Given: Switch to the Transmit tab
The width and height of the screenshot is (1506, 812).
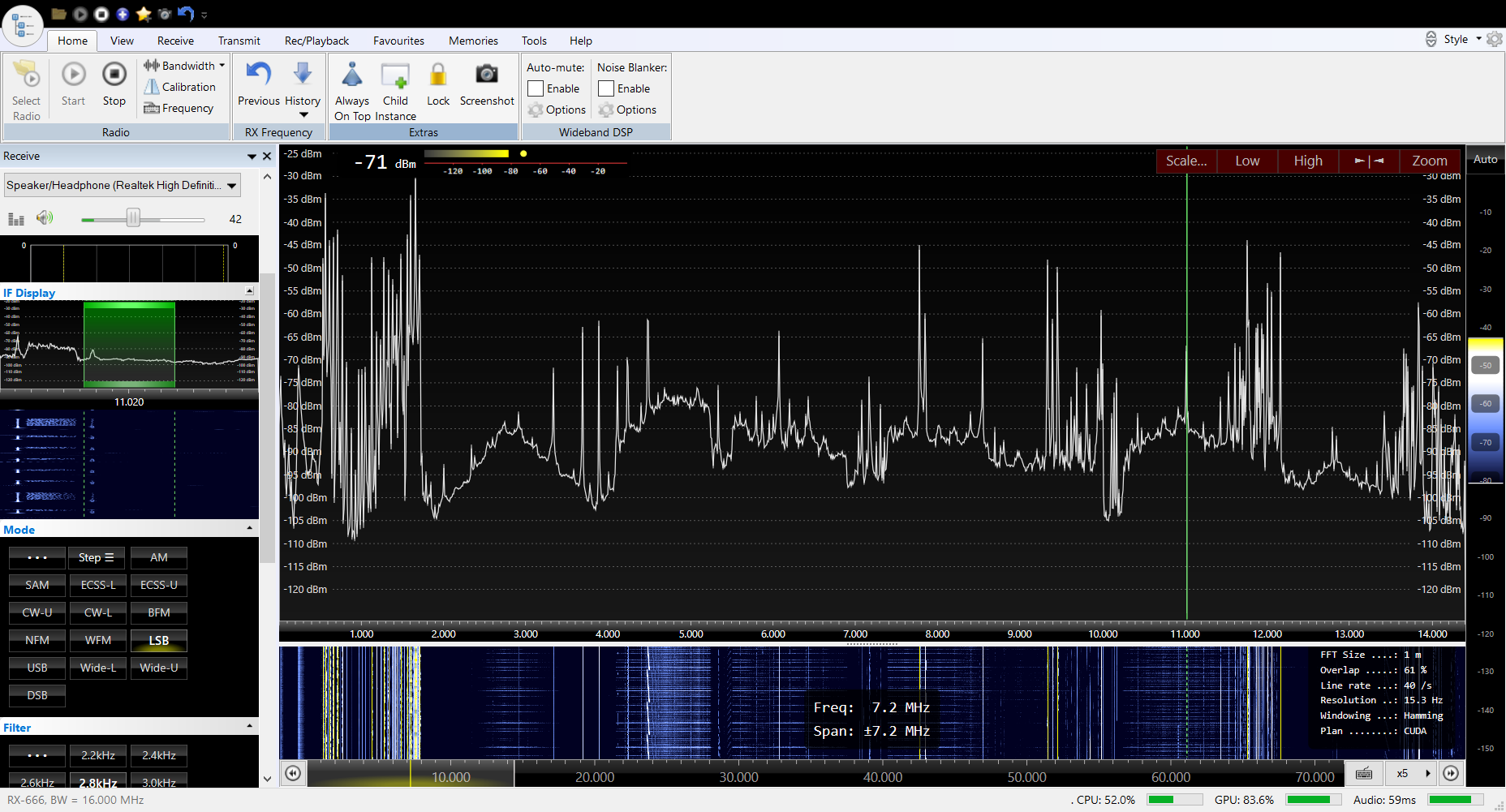Looking at the screenshot, I should click(x=239, y=41).
